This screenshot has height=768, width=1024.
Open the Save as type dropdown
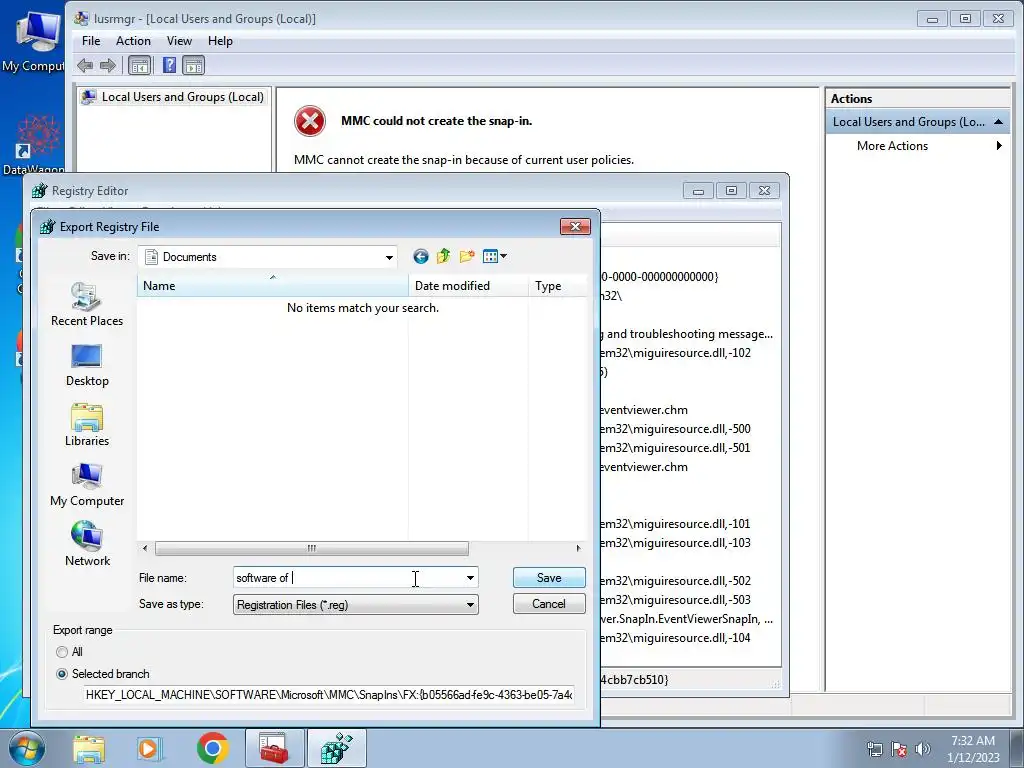coord(470,605)
